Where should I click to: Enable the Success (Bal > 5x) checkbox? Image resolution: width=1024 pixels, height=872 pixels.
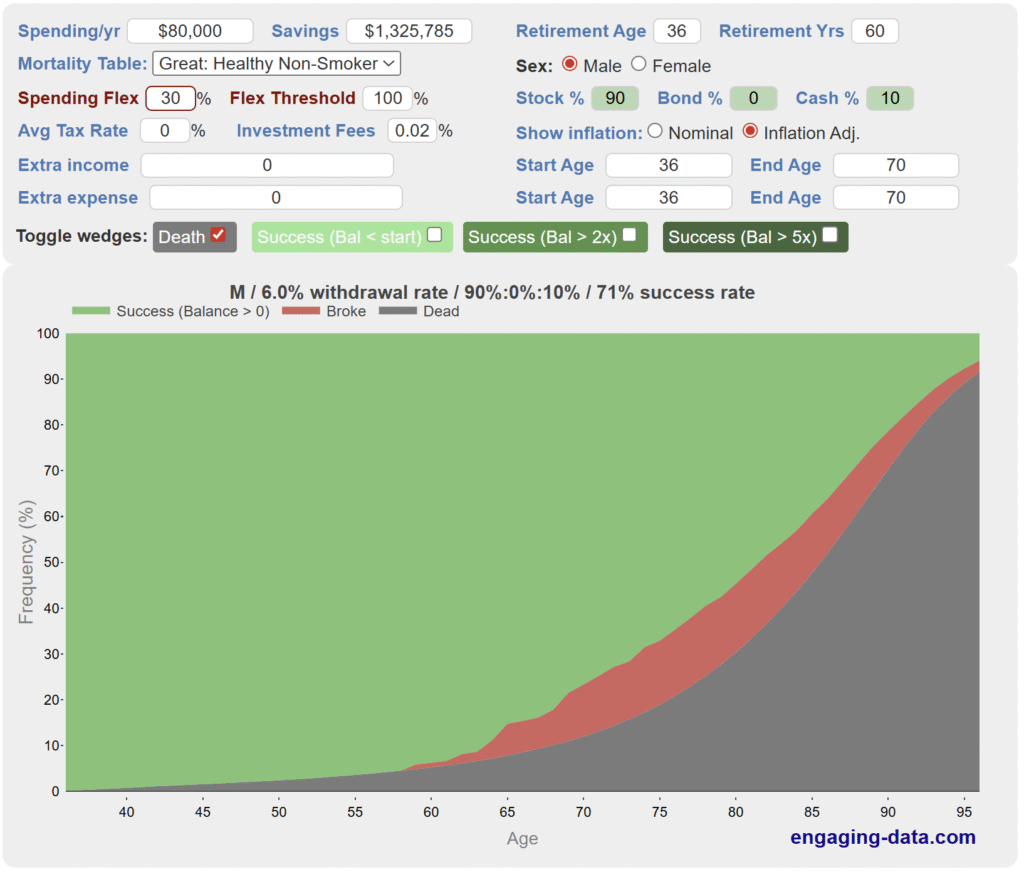pos(829,235)
